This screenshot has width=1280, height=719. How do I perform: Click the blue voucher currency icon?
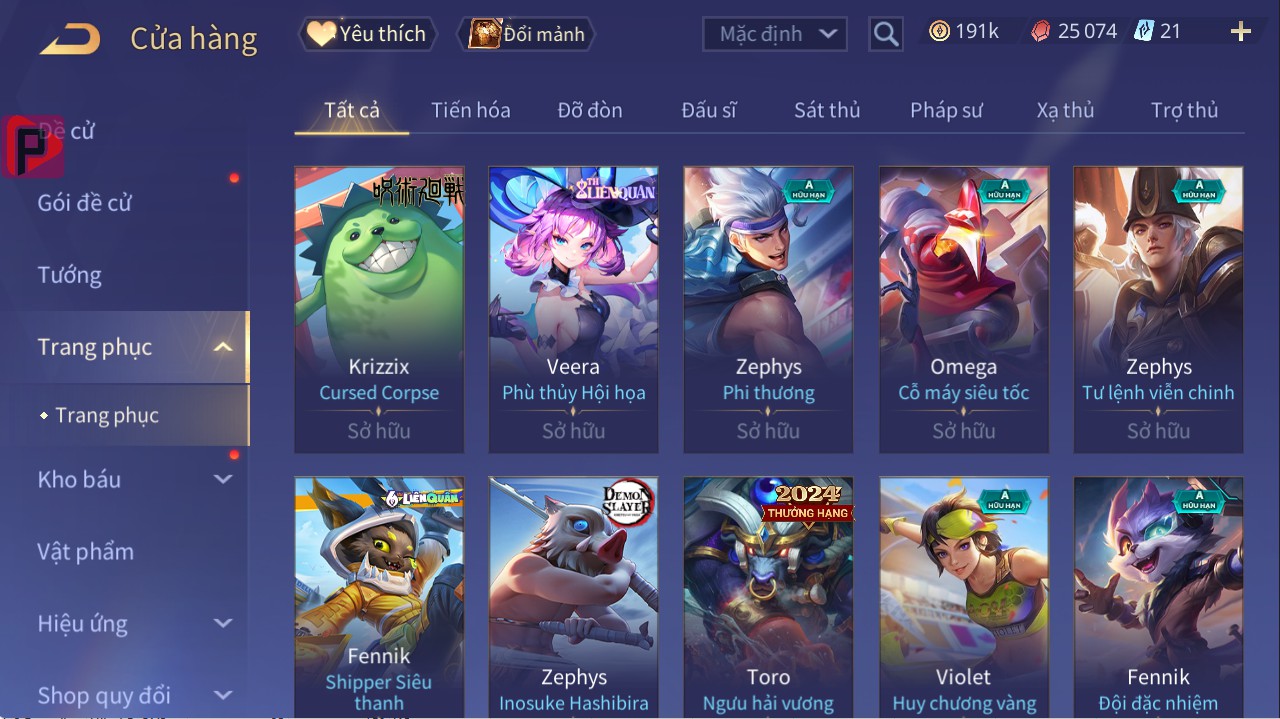(1143, 31)
